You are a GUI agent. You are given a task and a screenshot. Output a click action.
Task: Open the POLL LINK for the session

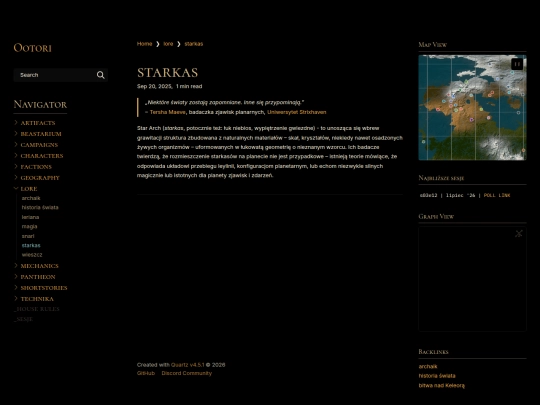point(497,196)
